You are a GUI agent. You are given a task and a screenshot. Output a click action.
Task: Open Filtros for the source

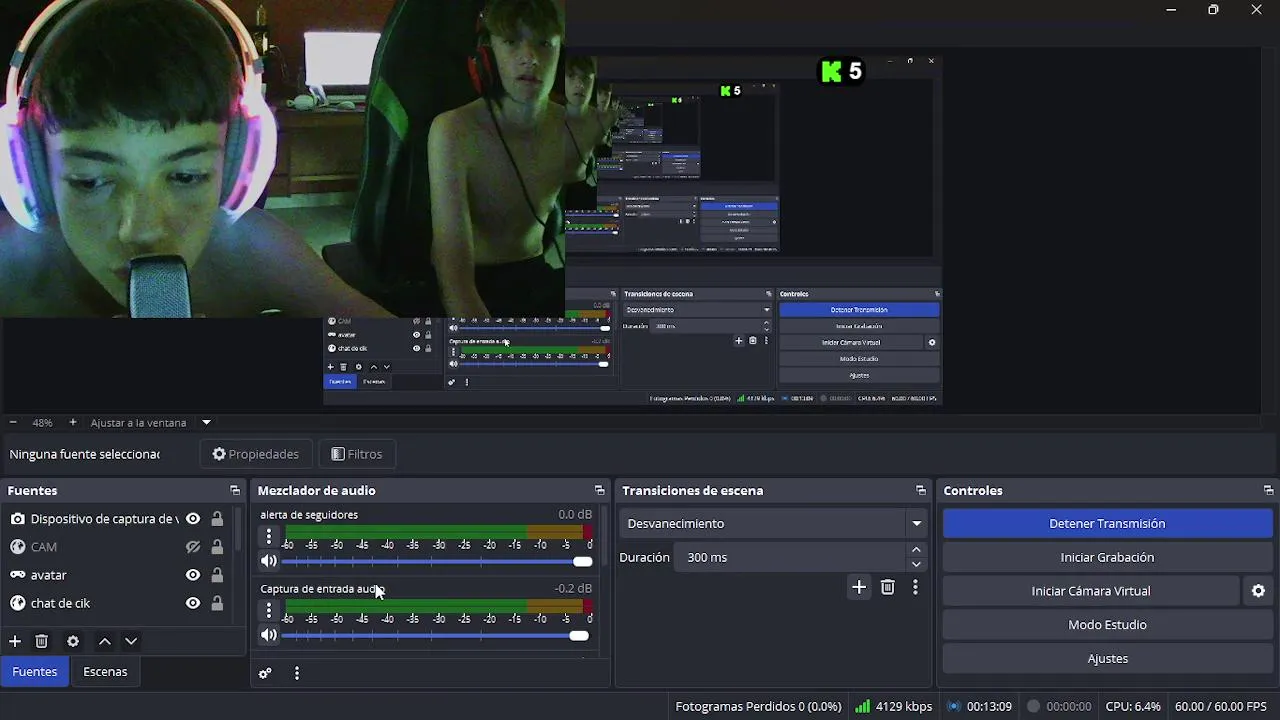click(x=357, y=454)
